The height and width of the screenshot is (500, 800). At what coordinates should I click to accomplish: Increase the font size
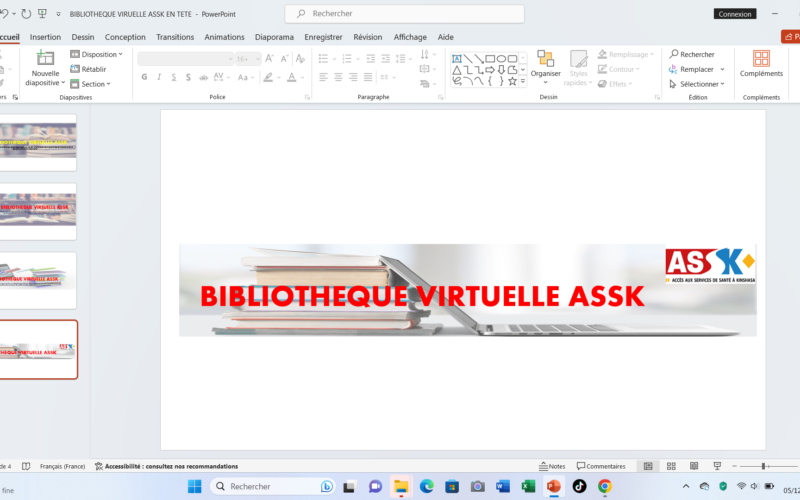click(x=269, y=59)
